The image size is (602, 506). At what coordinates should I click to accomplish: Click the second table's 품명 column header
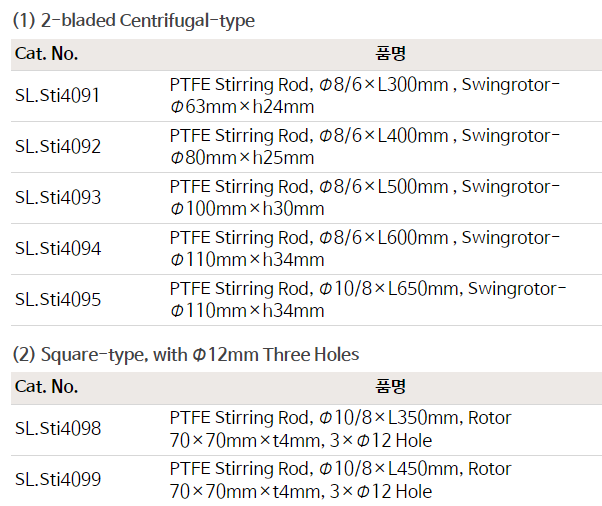click(390, 386)
